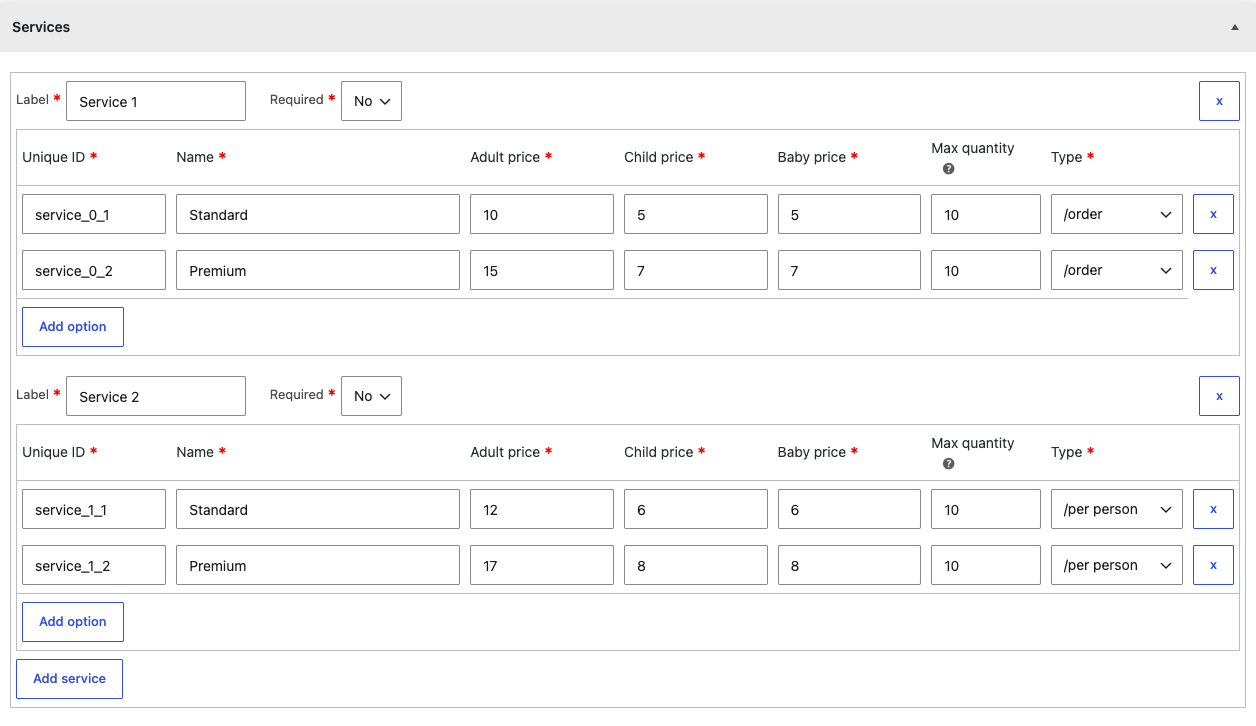The height and width of the screenshot is (726, 1256).
Task: Delete the service_0_2 option row
Action: click(x=1213, y=270)
